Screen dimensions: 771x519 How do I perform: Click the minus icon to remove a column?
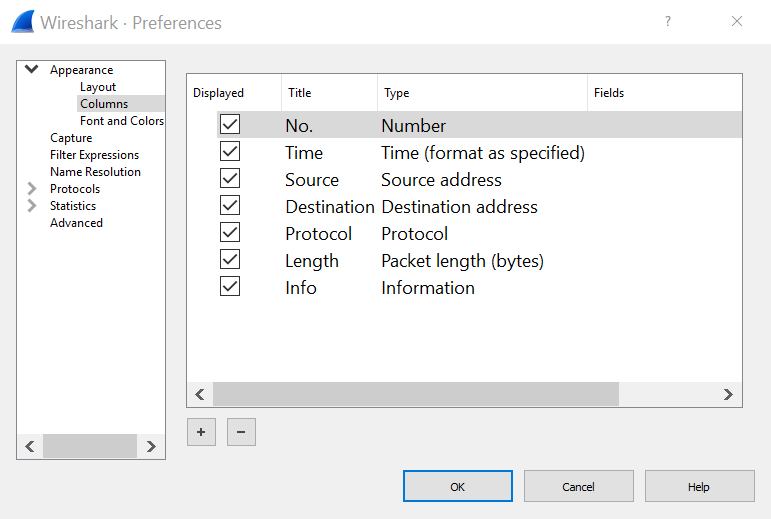pyautogui.click(x=241, y=432)
